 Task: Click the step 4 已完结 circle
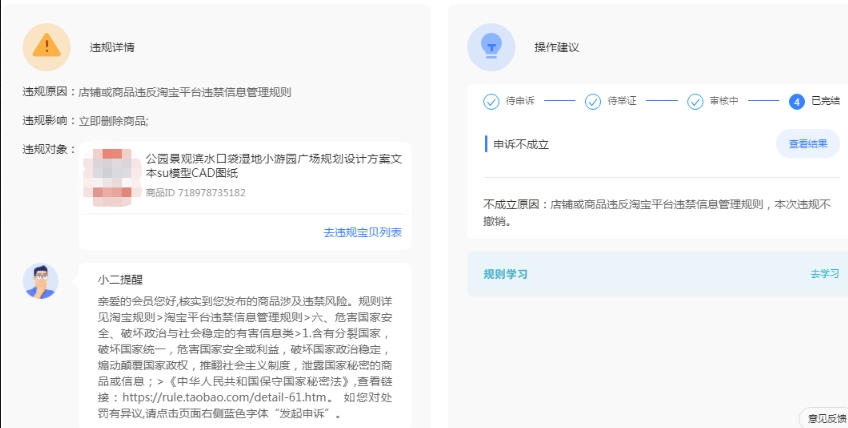click(796, 101)
